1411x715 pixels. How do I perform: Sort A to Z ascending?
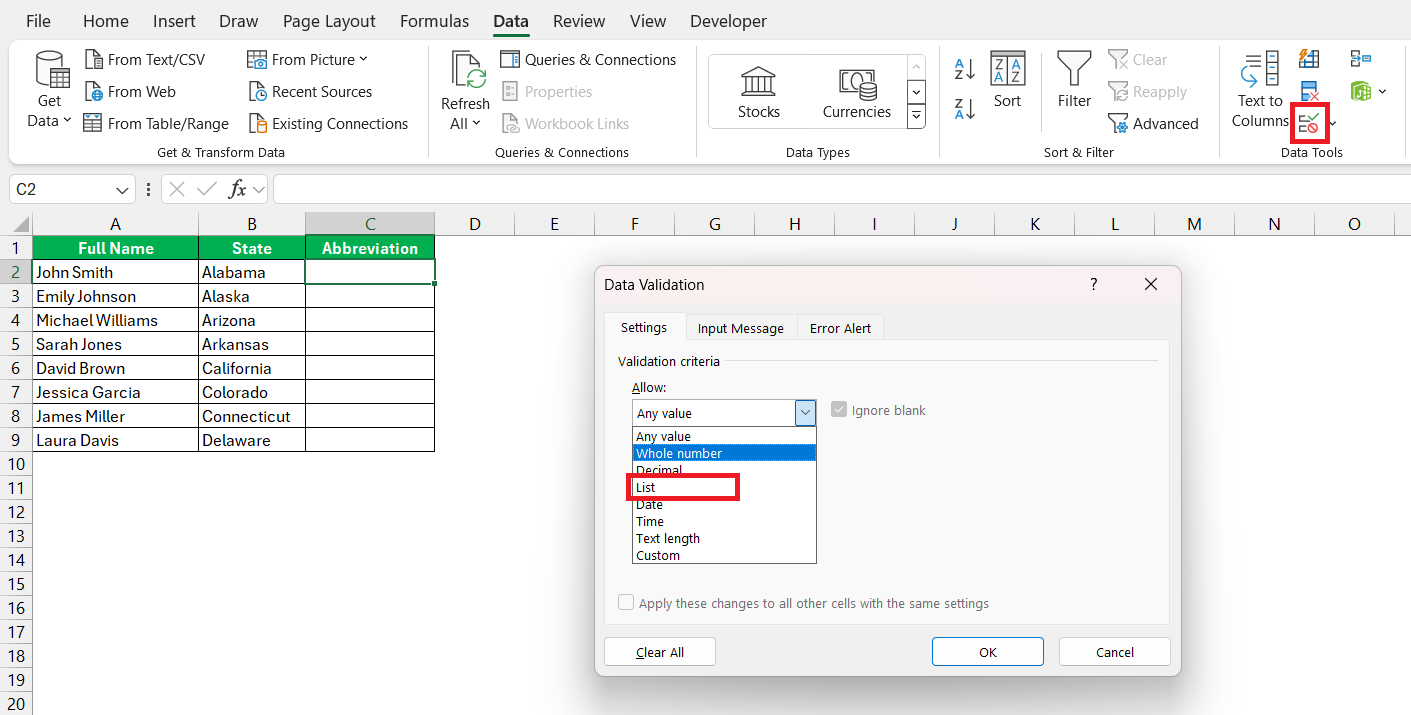[965, 69]
